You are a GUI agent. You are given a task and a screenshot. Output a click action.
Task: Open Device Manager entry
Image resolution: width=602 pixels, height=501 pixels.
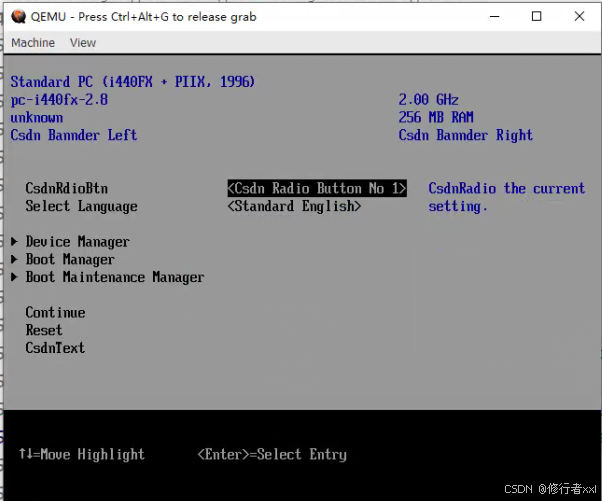[78, 242]
